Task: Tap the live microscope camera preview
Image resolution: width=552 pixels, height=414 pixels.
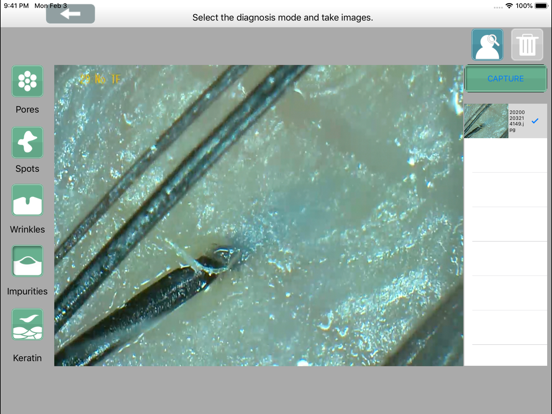Action: [x=259, y=215]
